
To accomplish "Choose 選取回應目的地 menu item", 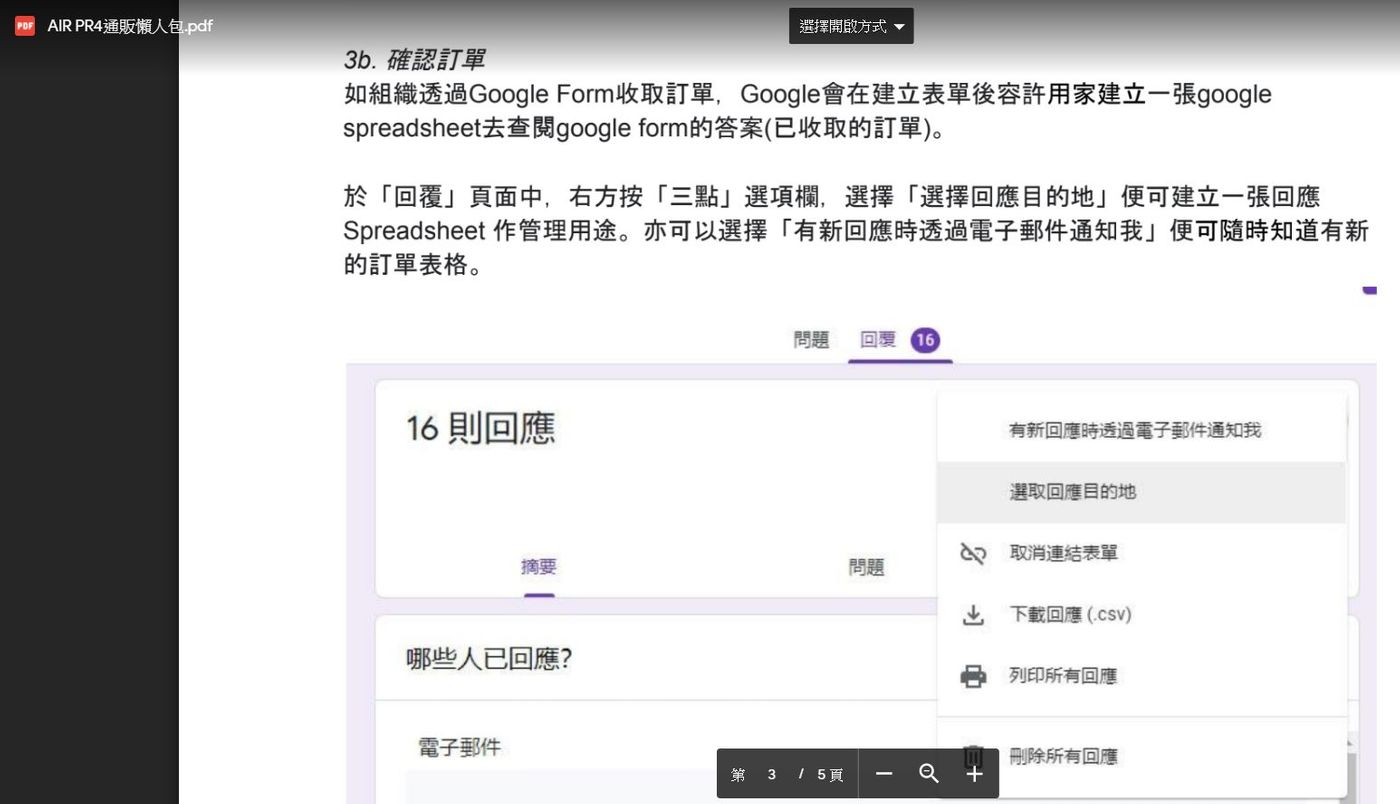I will coord(1141,492).
